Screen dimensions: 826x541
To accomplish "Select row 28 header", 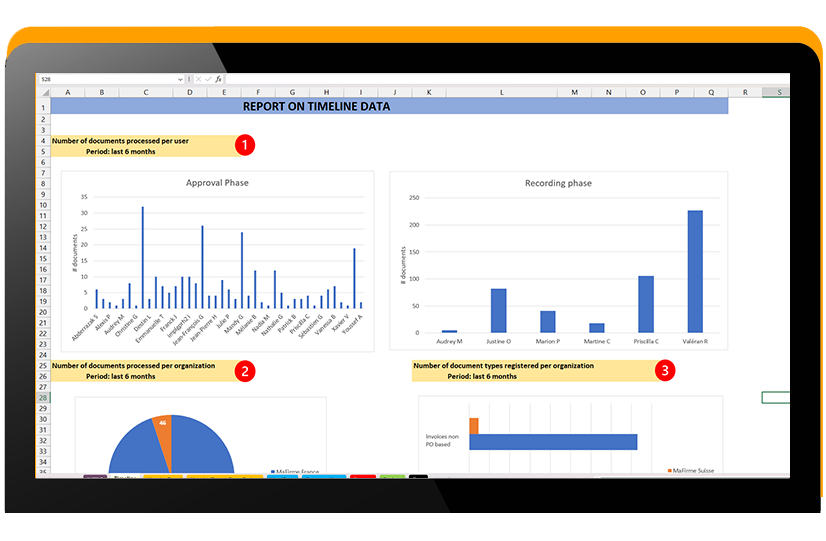I will point(43,398).
